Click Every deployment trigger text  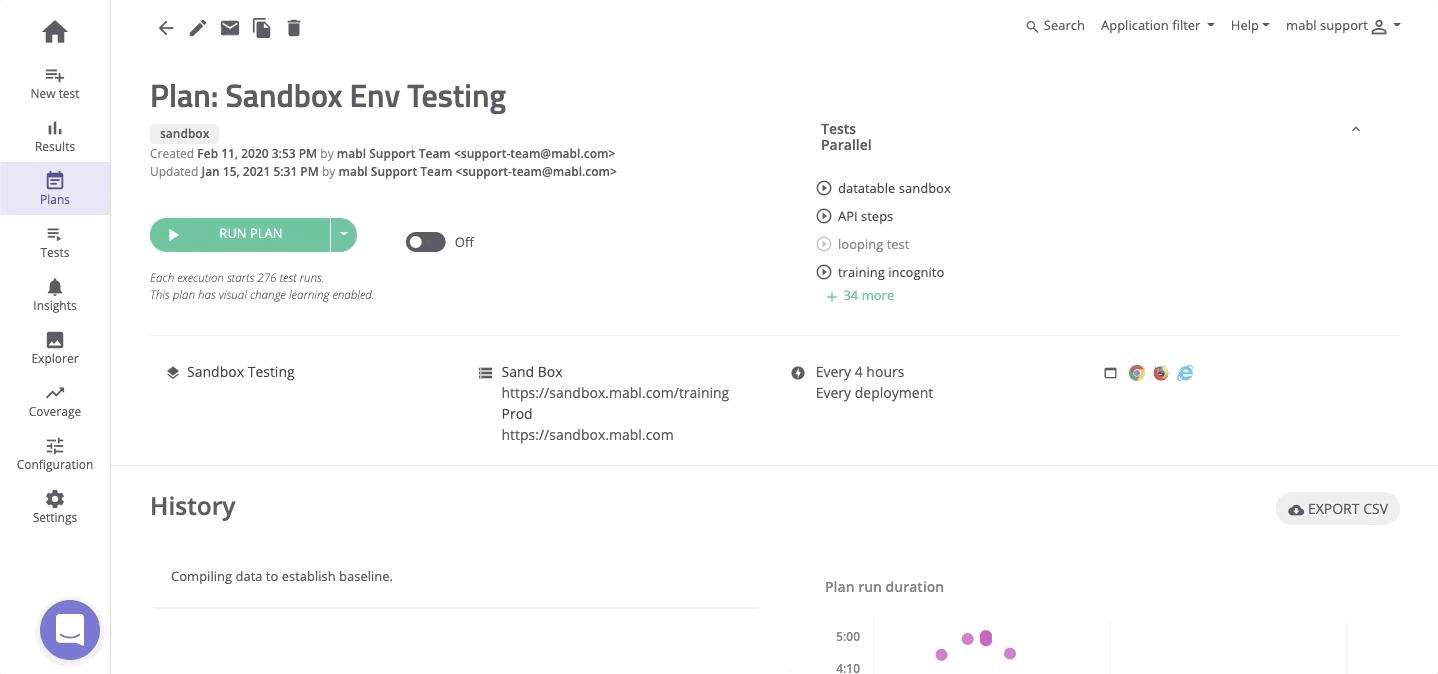click(x=874, y=393)
